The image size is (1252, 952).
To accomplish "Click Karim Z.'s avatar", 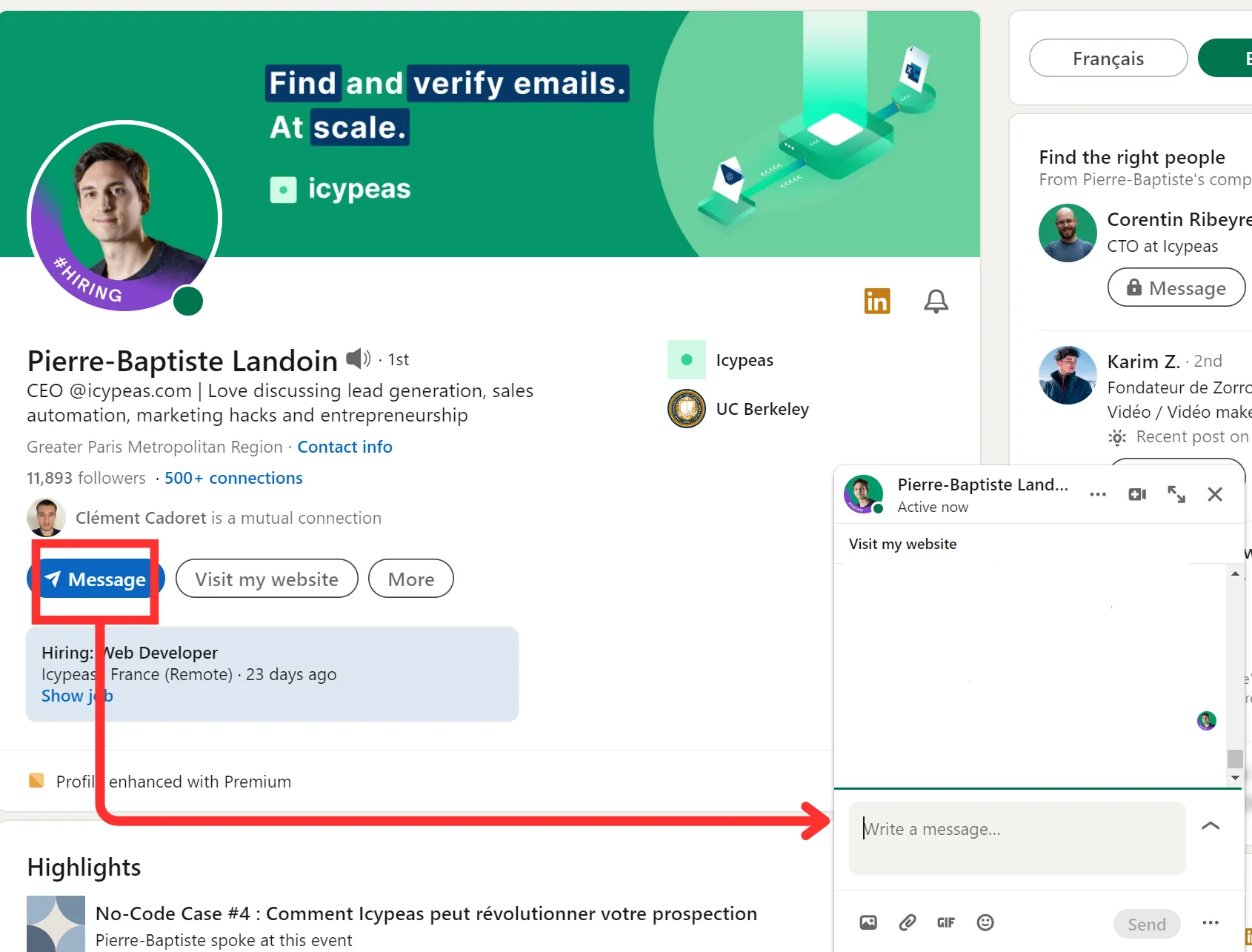I will (x=1068, y=375).
